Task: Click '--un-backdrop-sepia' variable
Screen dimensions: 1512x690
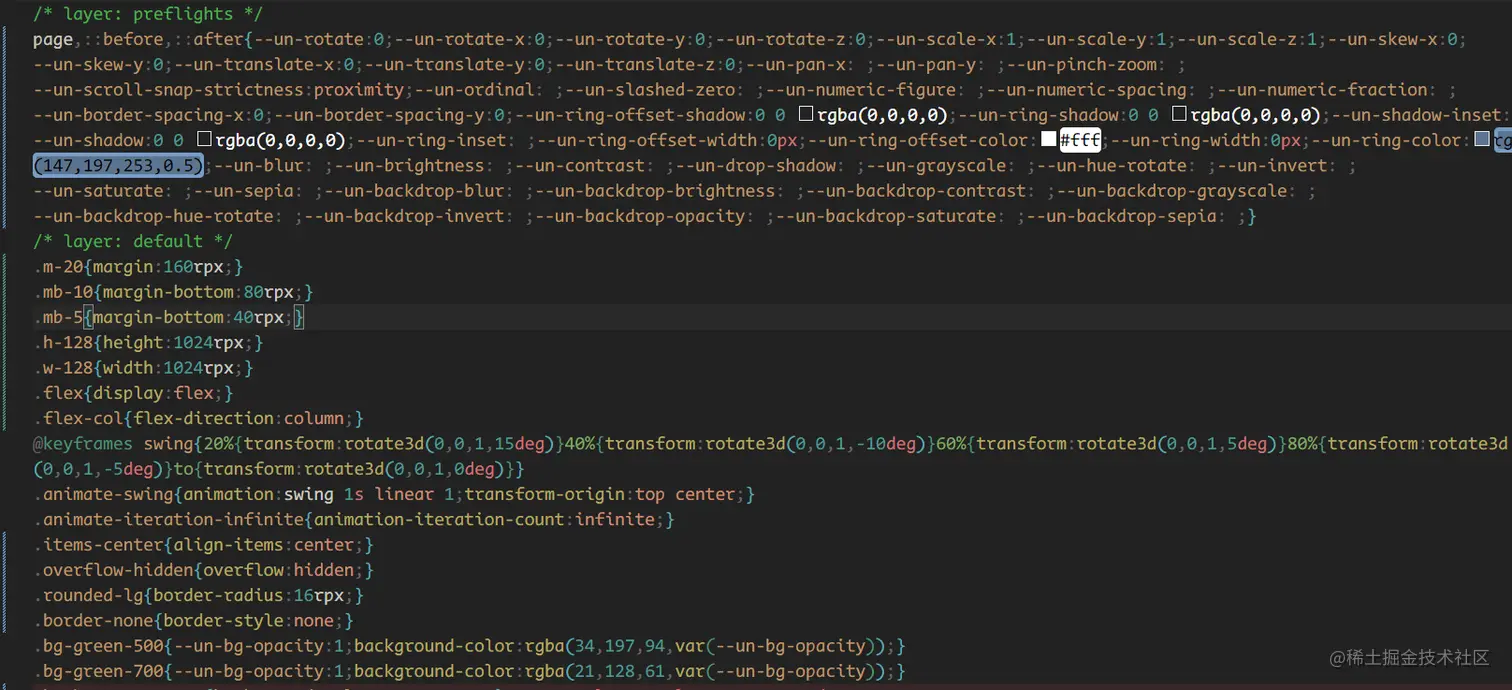Action: [1123, 216]
